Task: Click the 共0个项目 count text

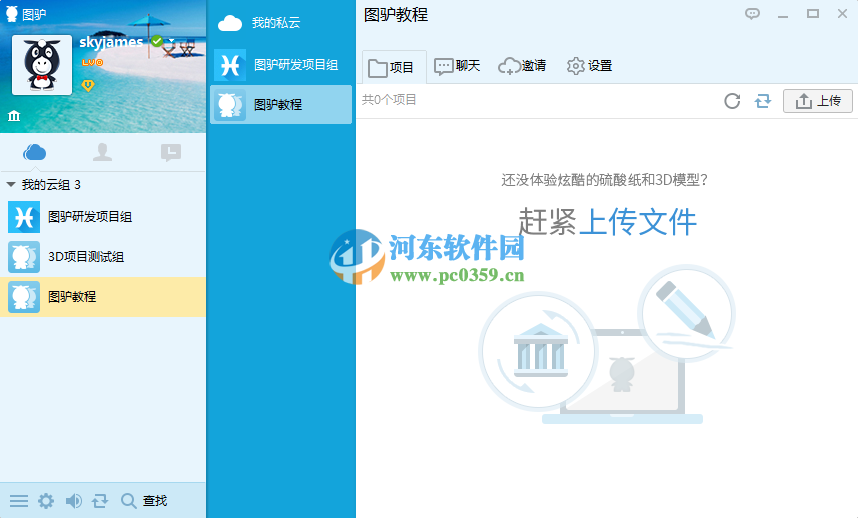Action: [x=389, y=100]
